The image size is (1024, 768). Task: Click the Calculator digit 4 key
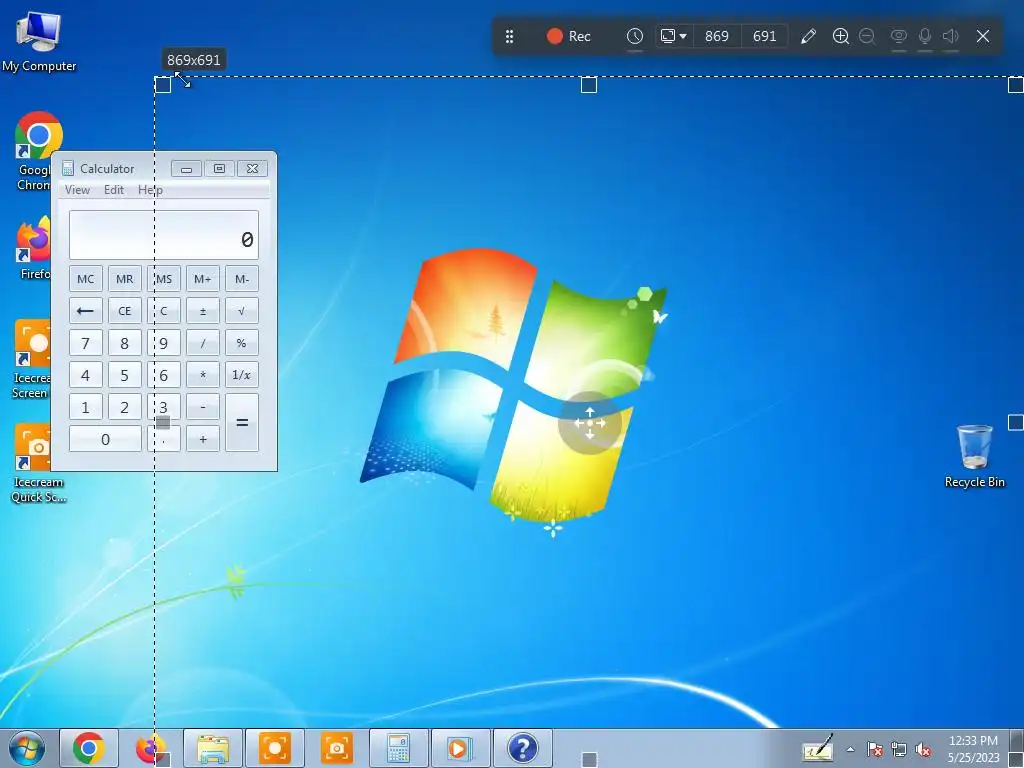(x=86, y=375)
